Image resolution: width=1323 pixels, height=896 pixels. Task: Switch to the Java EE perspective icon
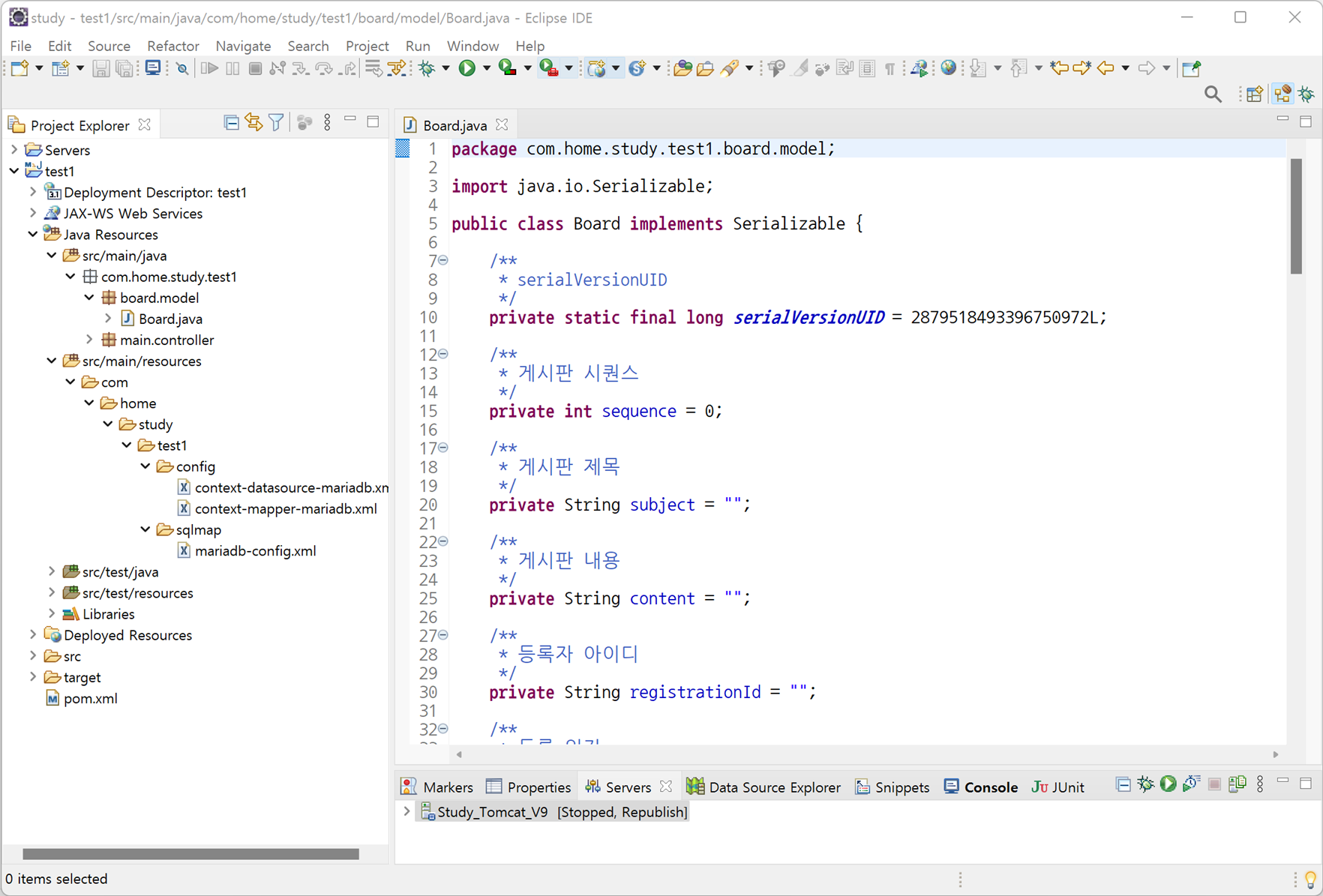1282,94
